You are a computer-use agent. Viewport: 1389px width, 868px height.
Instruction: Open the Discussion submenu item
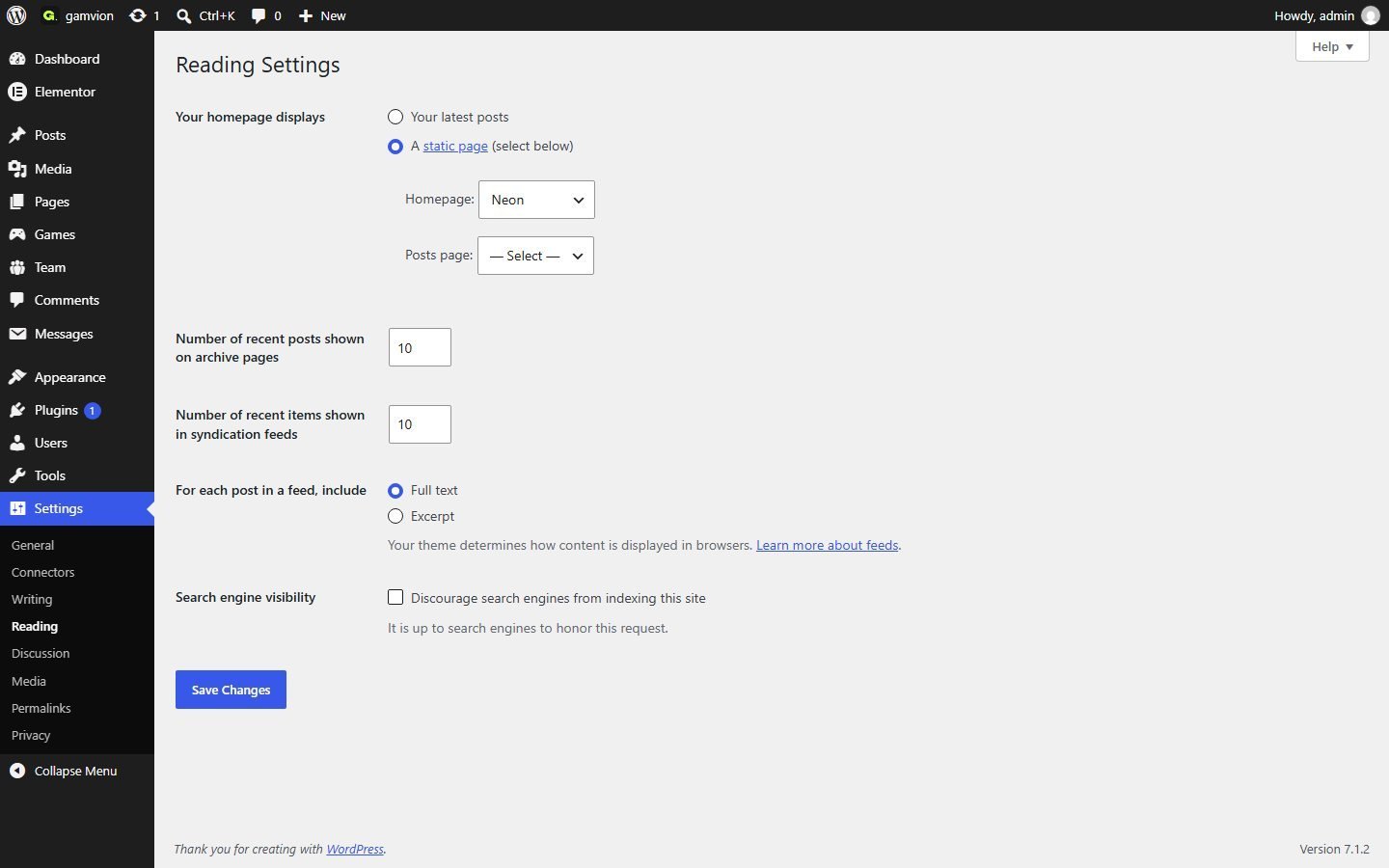tap(41, 653)
